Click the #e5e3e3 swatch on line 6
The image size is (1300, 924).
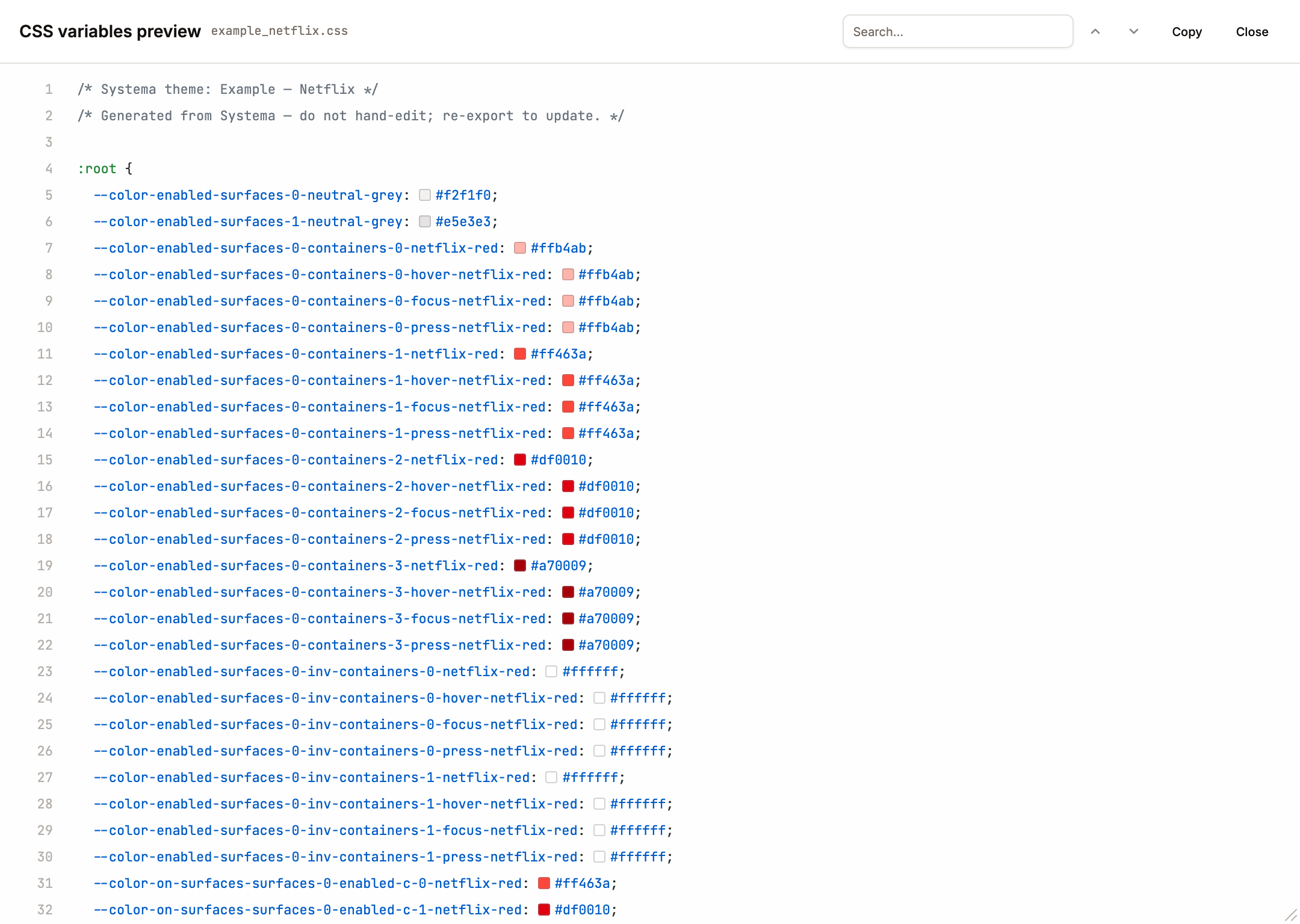[x=425, y=221]
